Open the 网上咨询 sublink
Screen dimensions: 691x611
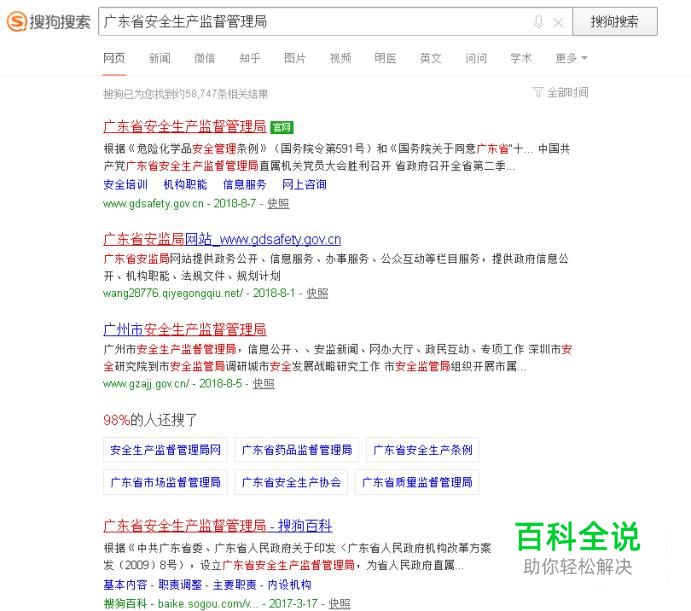304,184
